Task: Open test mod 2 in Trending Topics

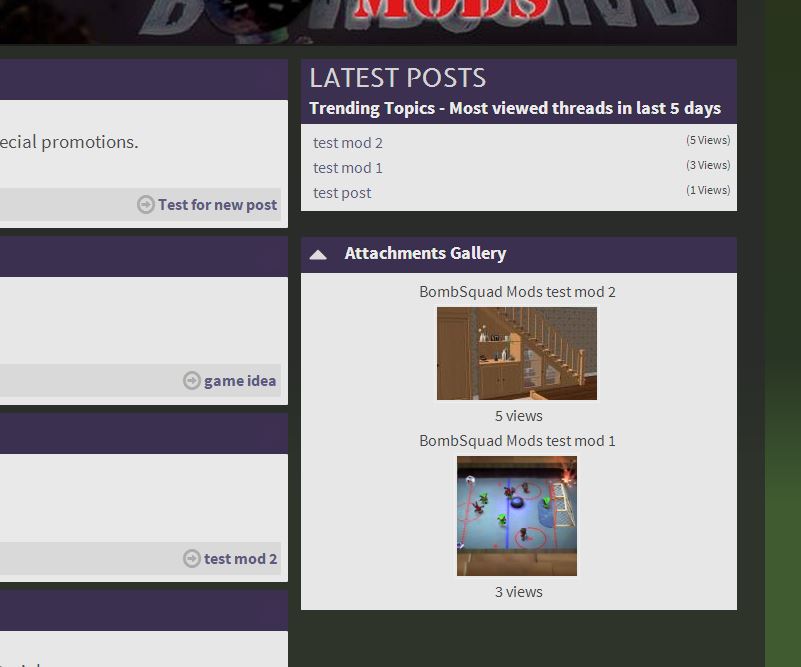Action: [348, 143]
